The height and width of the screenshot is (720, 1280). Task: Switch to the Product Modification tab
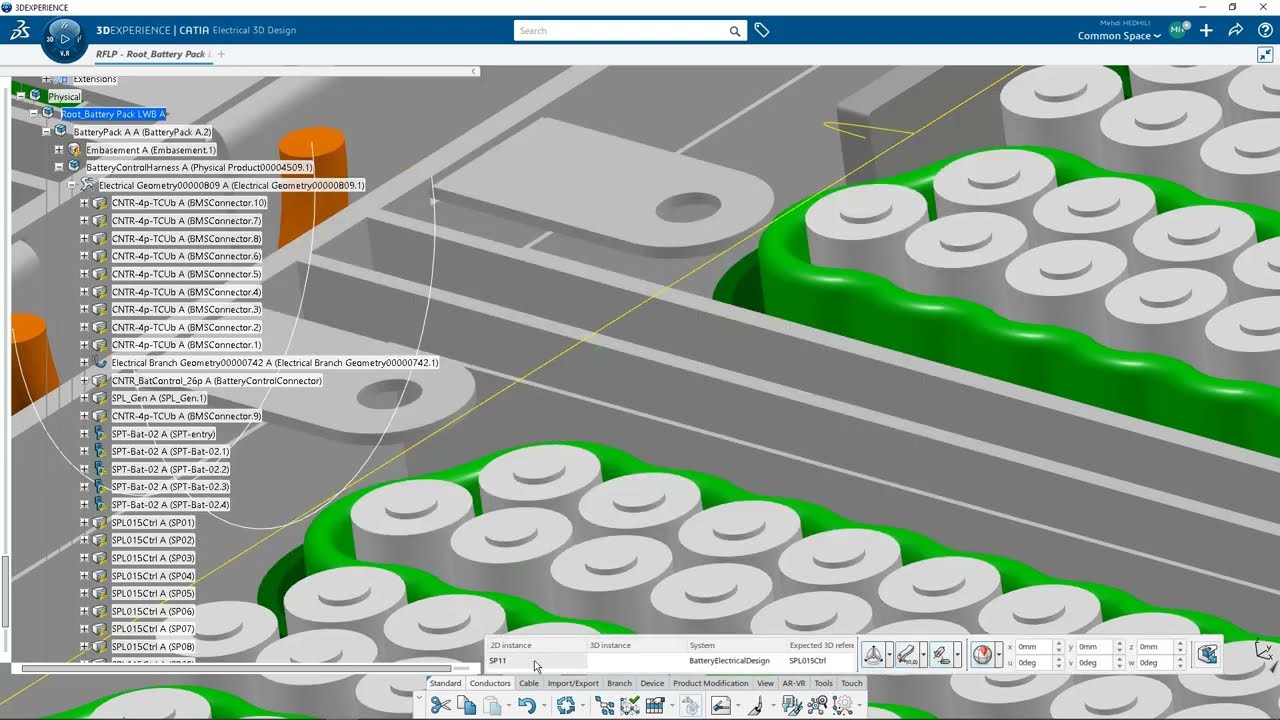711,683
